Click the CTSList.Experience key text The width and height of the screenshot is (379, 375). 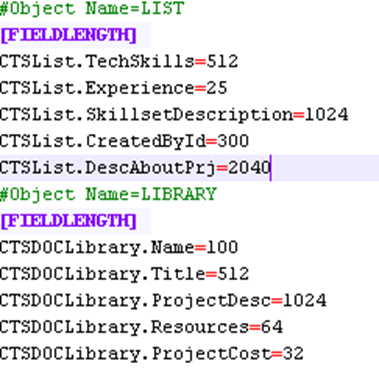click(x=97, y=88)
